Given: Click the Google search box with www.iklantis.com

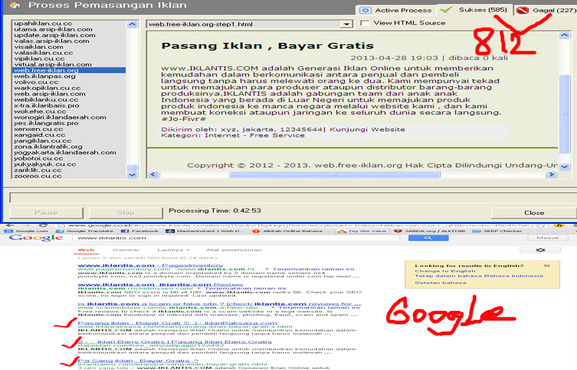Looking at the screenshot, I should click(236, 238).
